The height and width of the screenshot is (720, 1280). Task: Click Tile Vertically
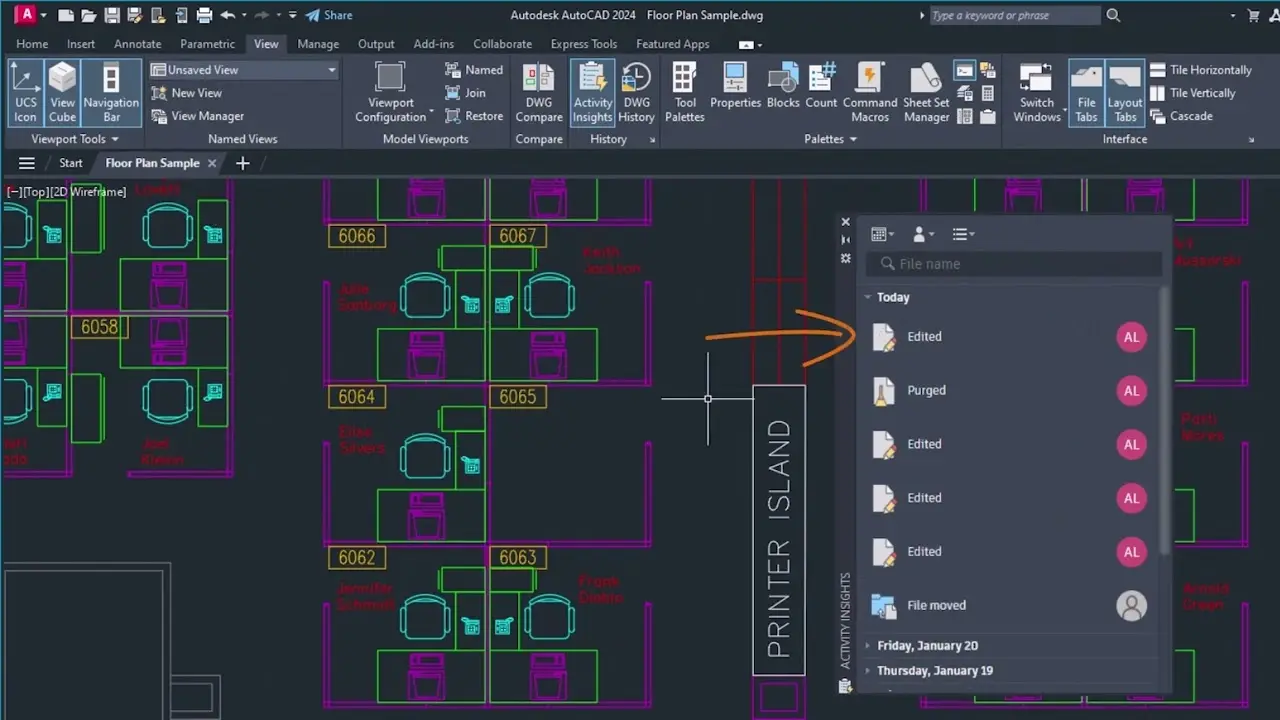point(1193,93)
